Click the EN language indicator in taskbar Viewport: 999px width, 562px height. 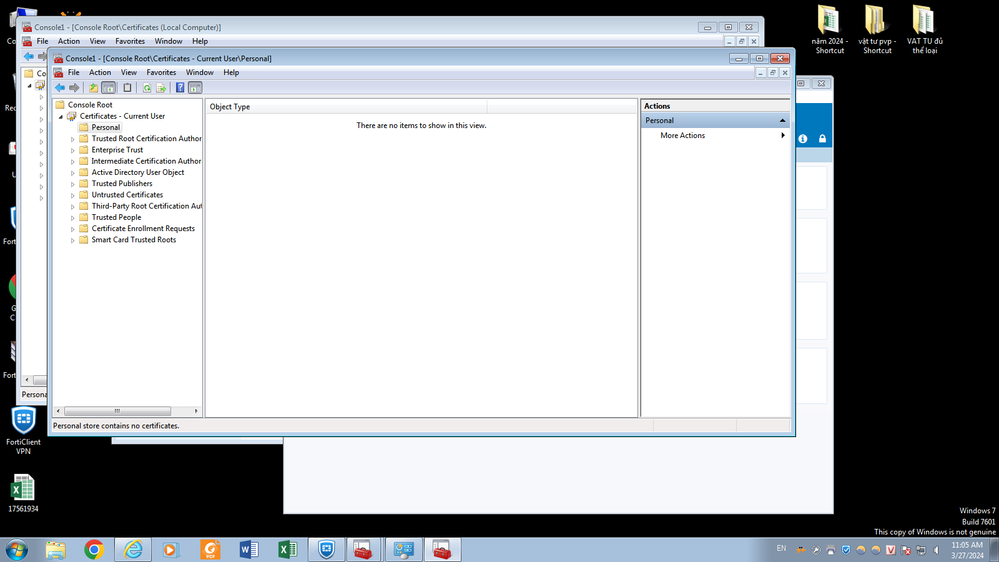pyautogui.click(x=781, y=549)
